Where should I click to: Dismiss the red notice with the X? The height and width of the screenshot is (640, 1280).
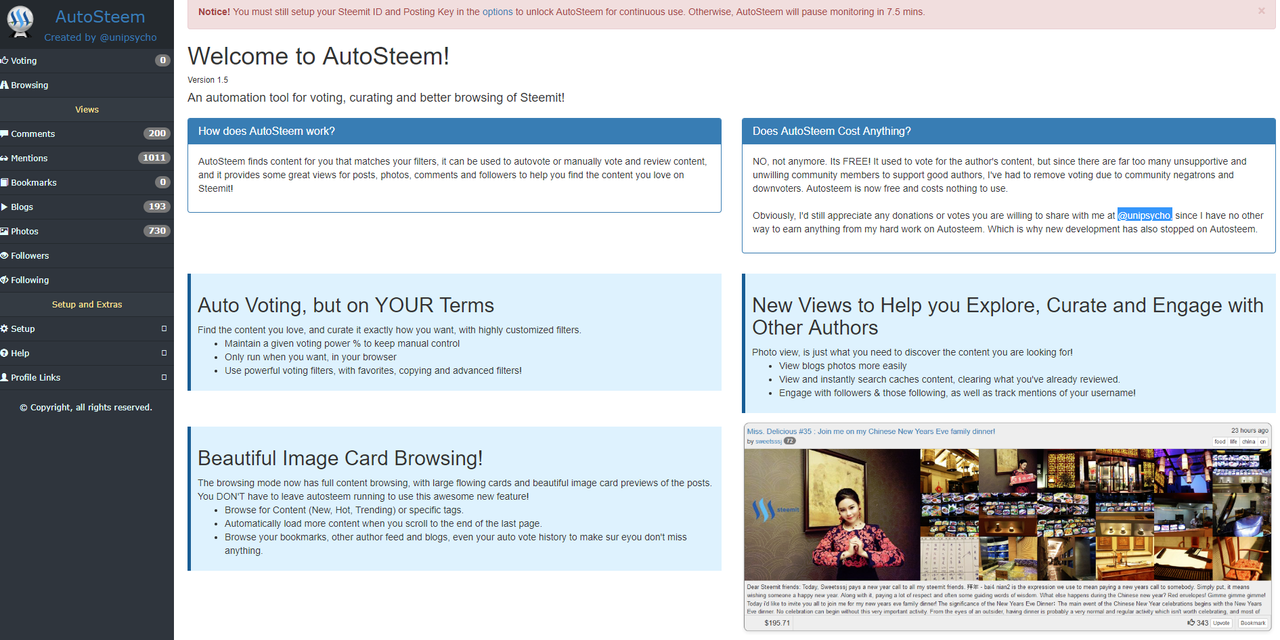[1264, 12]
